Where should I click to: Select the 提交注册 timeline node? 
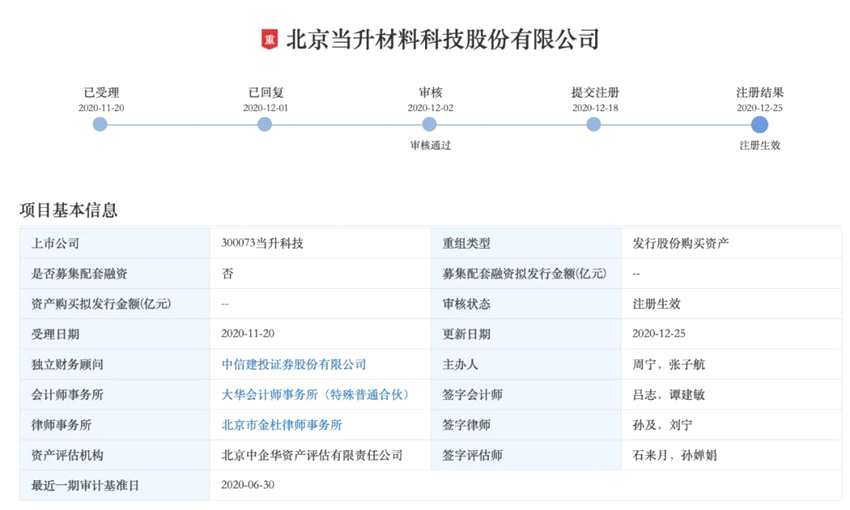click(594, 125)
